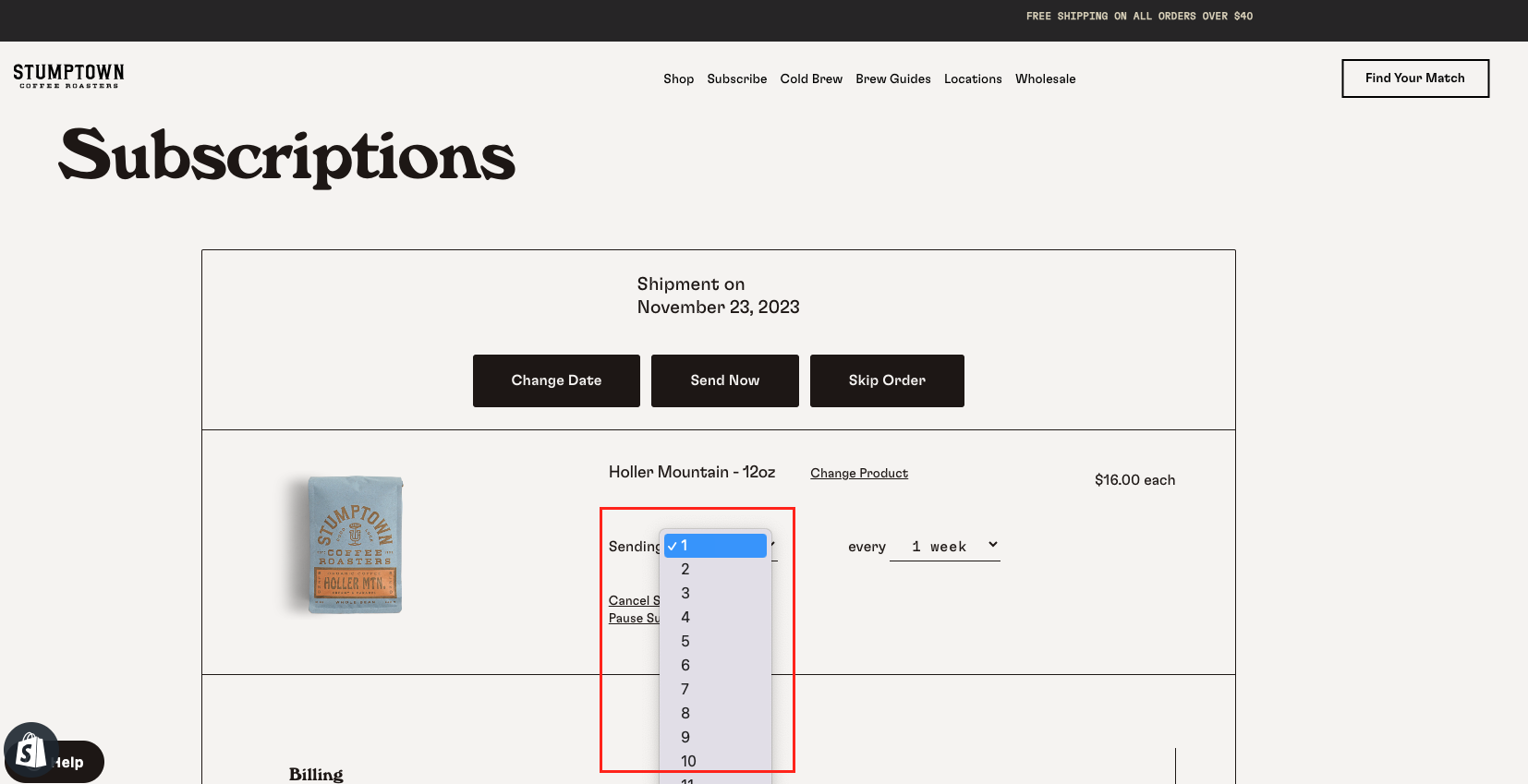Choose quantity 4 from the list
Screen dimensions: 1528x784
716,617
